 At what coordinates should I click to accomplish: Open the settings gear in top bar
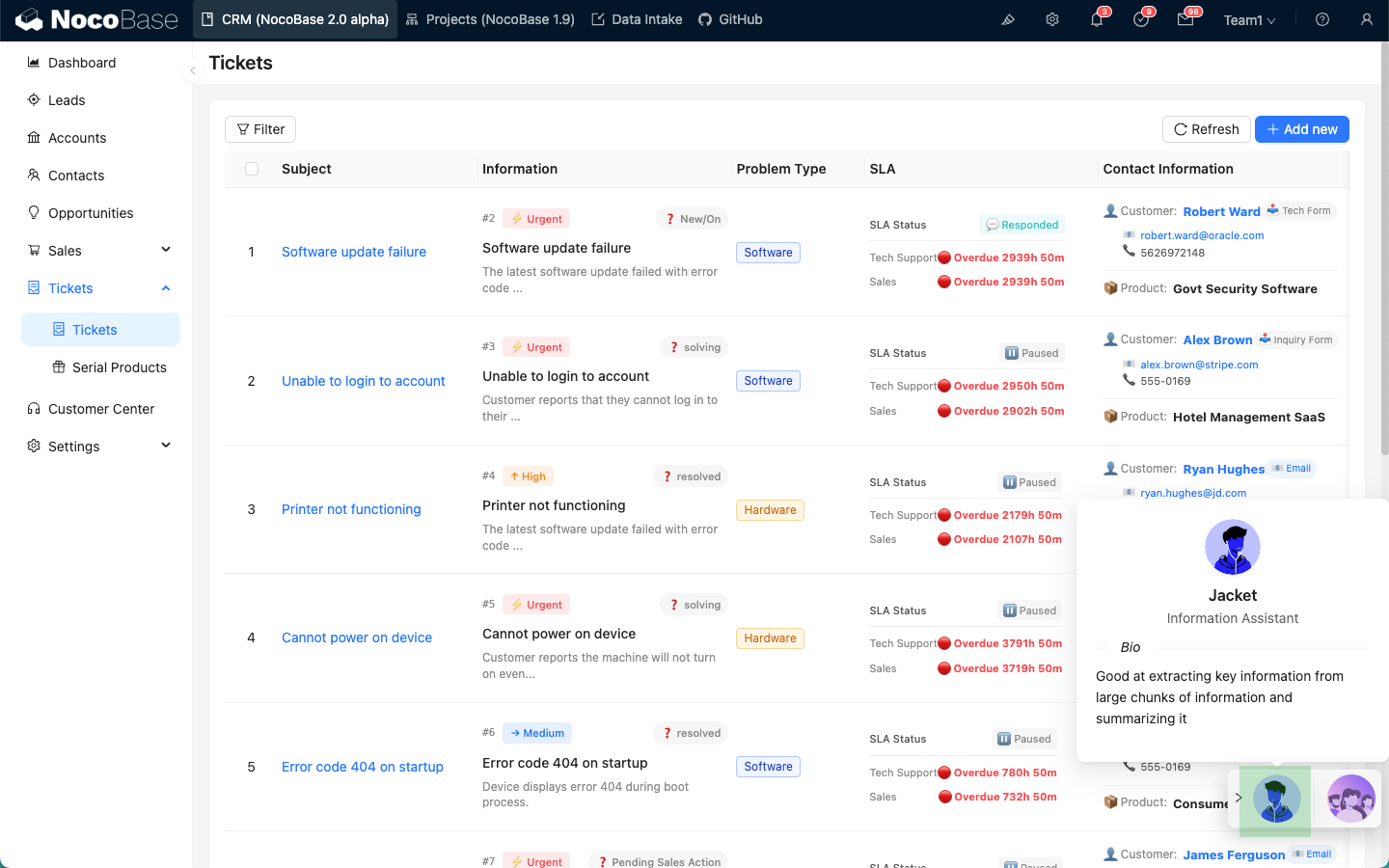coord(1052,19)
